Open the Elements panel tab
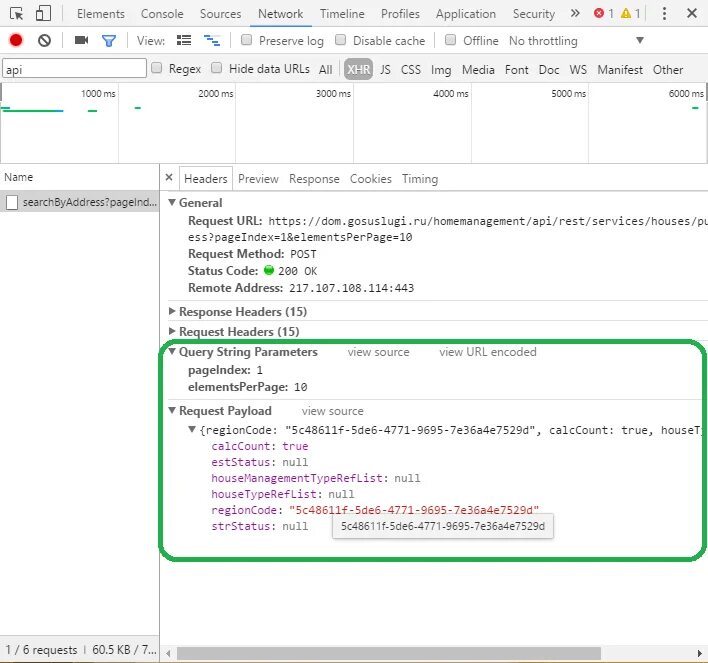This screenshot has height=663, width=708. pos(101,14)
